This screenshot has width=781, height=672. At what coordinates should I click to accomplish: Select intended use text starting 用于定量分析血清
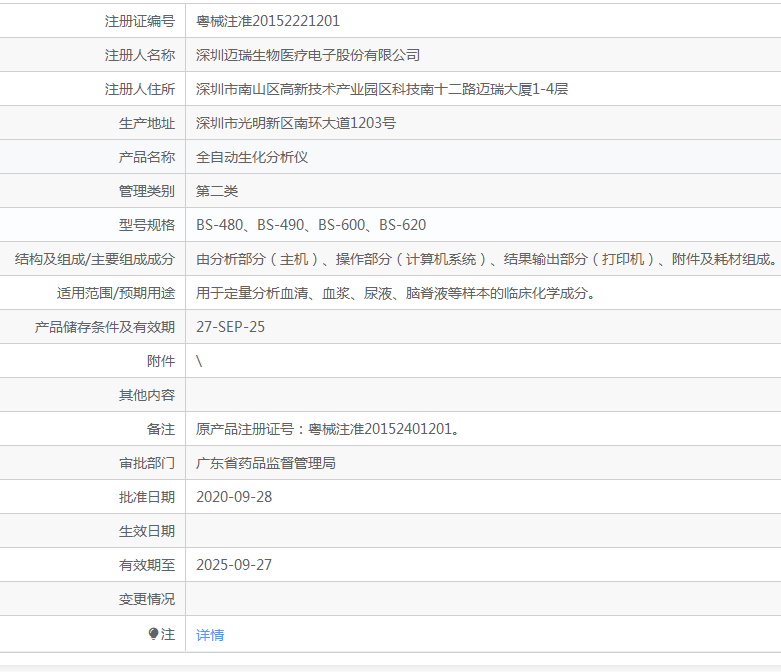[x=396, y=293]
